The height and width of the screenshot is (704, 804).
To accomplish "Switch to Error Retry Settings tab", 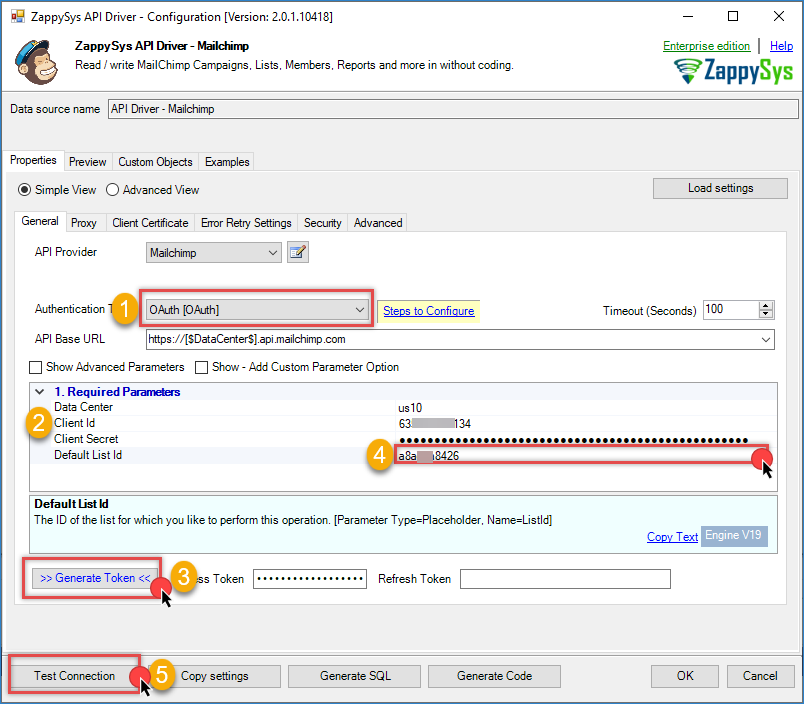I will click(246, 223).
